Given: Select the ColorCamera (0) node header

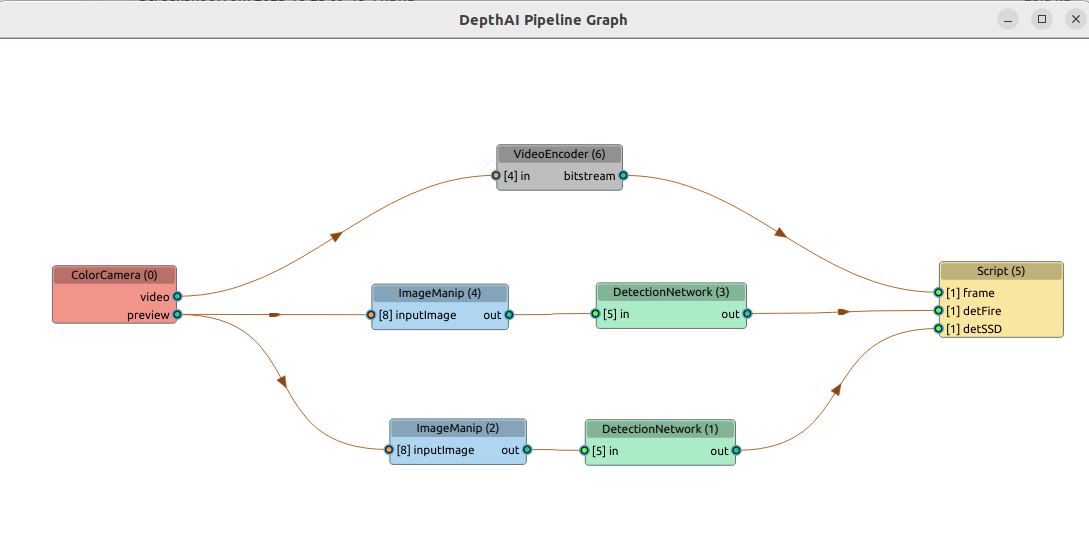Looking at the screenshot, I should tap(114, 275).
